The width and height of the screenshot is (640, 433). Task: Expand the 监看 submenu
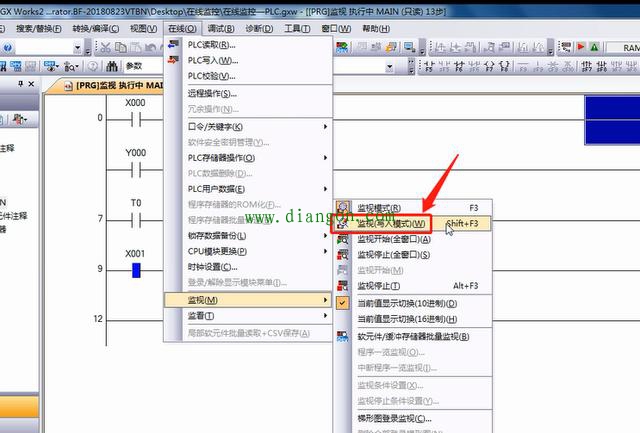pos(248,315)
